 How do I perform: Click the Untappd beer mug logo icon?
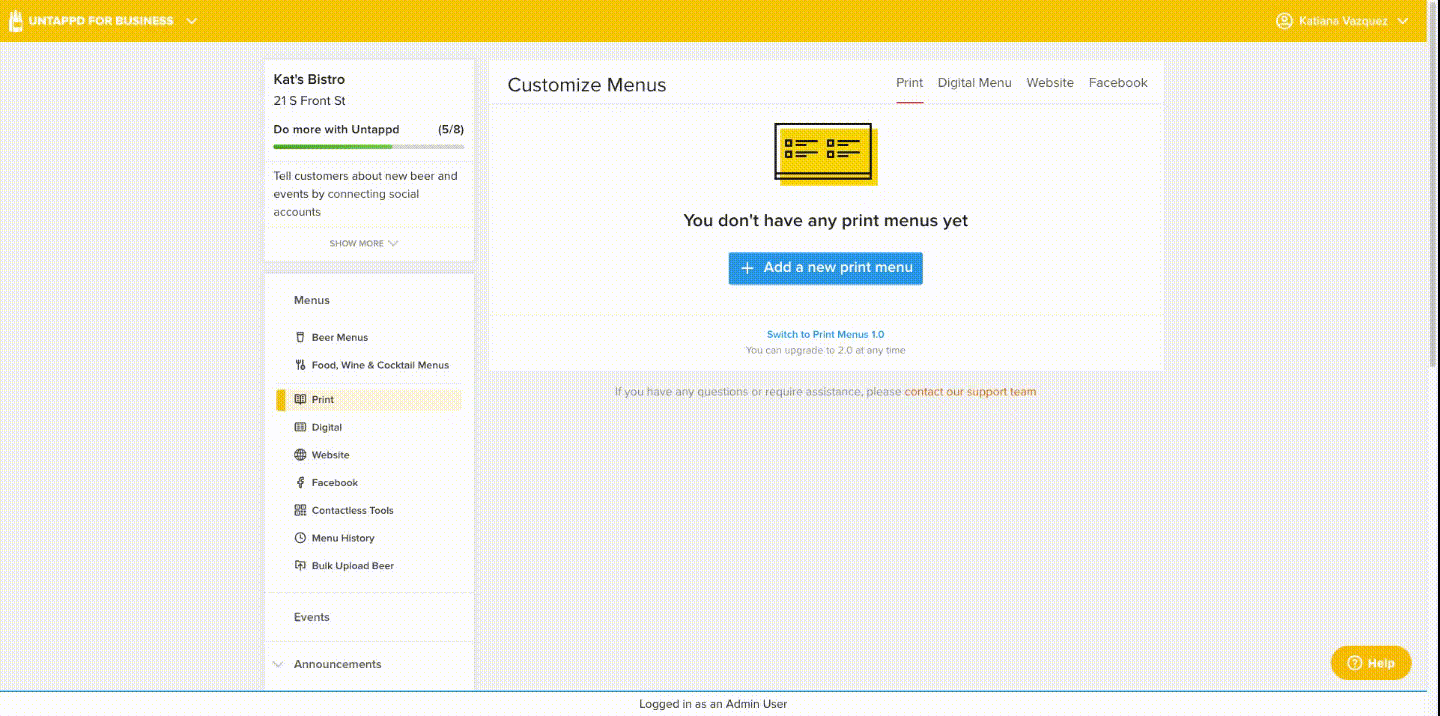[x=15, y=20]
